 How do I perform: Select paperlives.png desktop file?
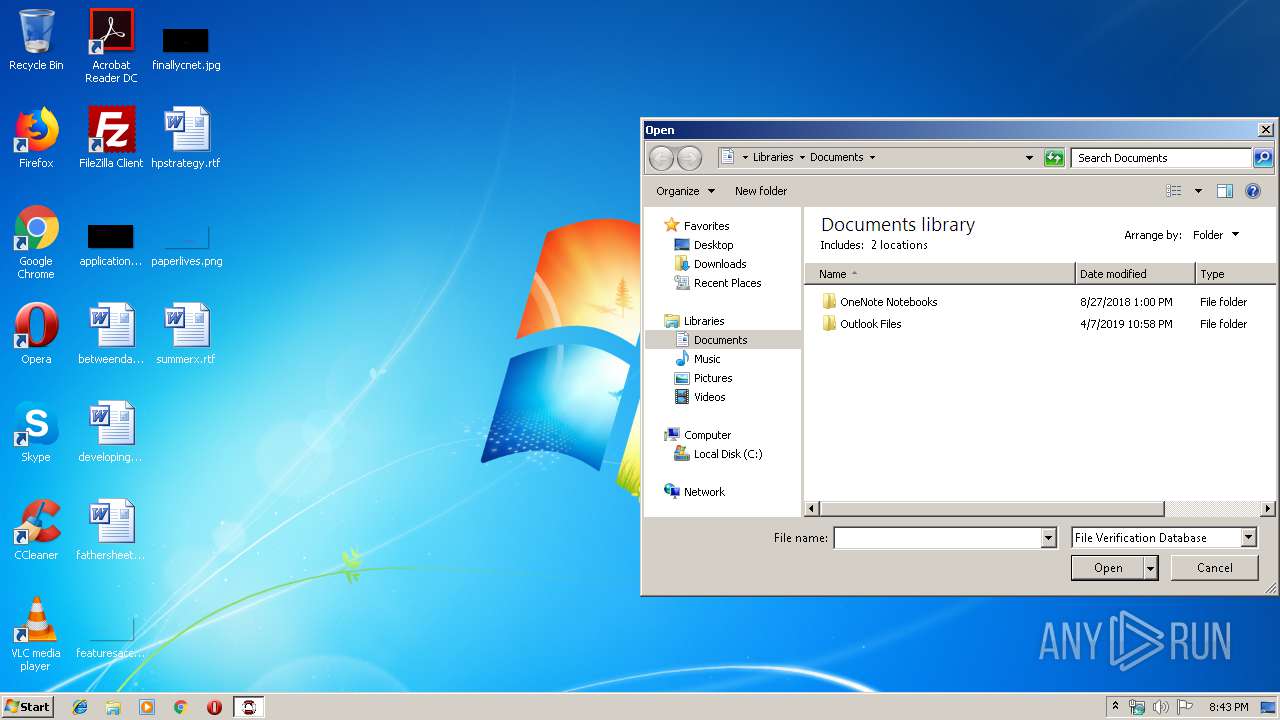click(186, 246)
